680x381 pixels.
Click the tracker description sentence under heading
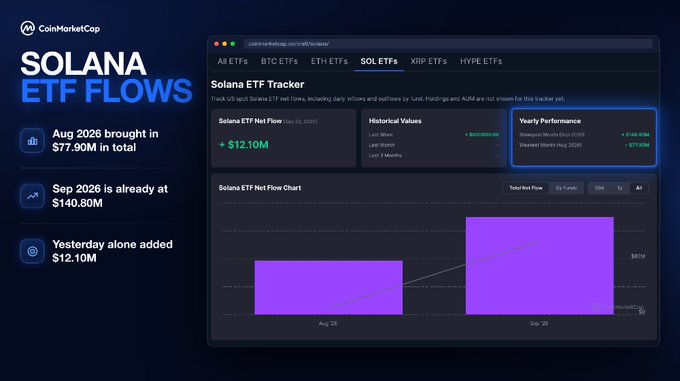point(388,99)
